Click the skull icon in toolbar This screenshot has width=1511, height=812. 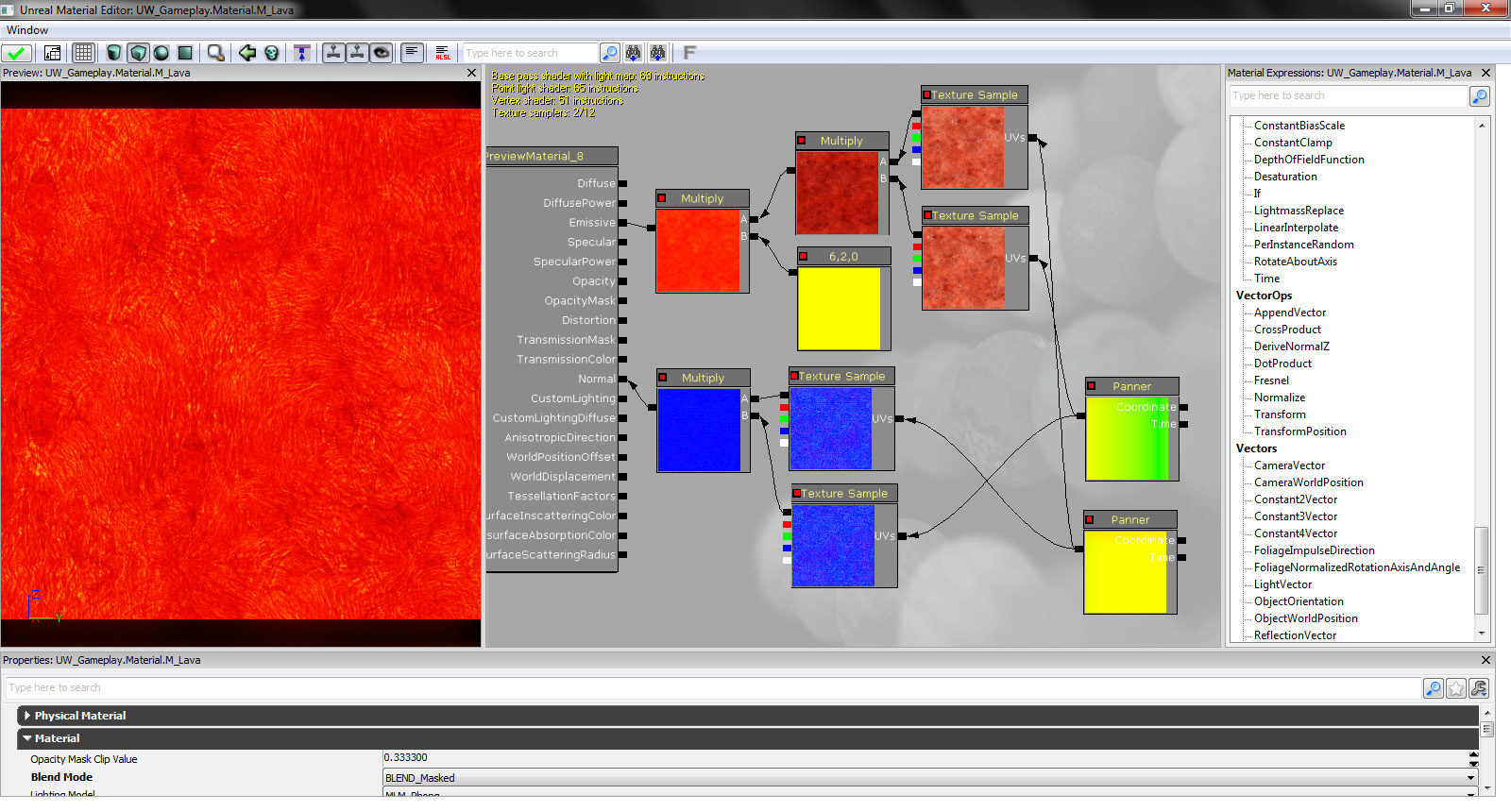[272, 53]
